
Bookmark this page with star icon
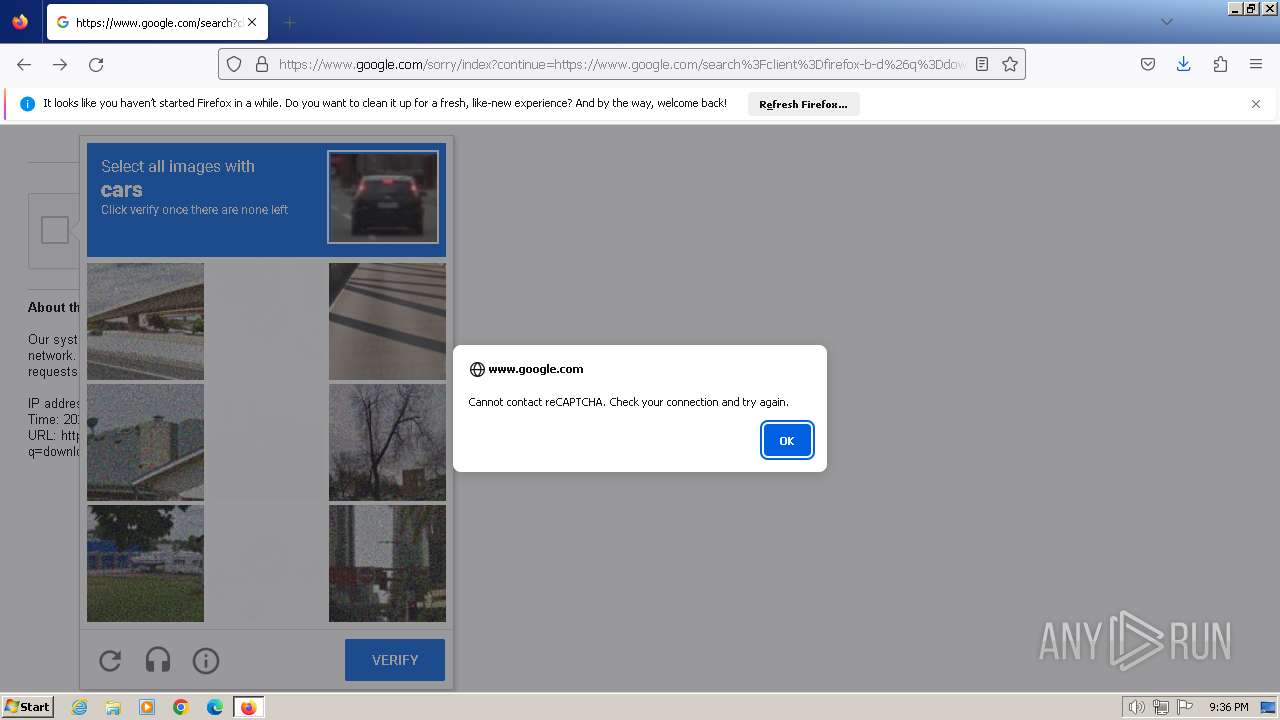[1010, 64]
